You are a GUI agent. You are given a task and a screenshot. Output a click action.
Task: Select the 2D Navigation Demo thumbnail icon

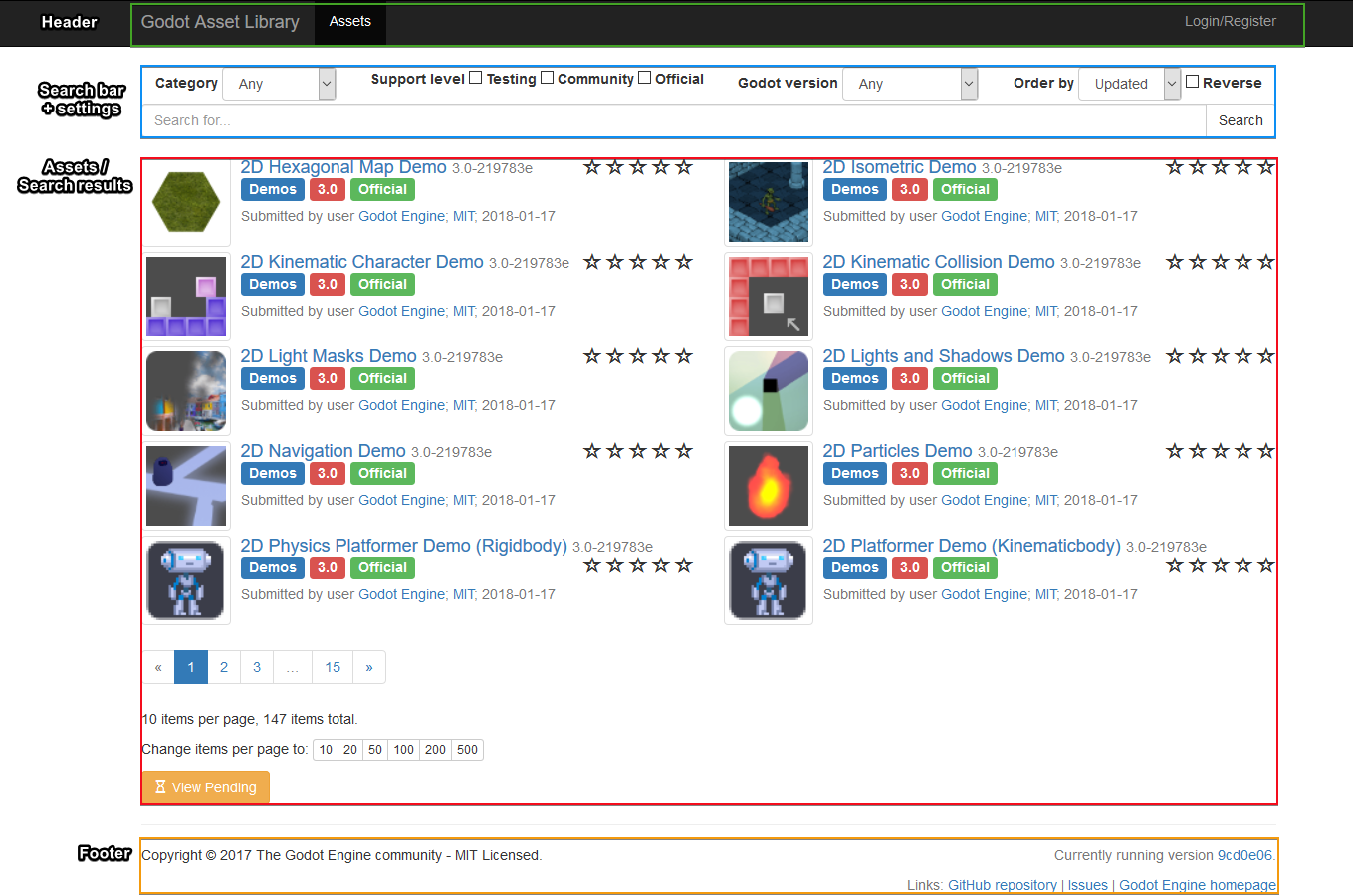pos(186,486)
